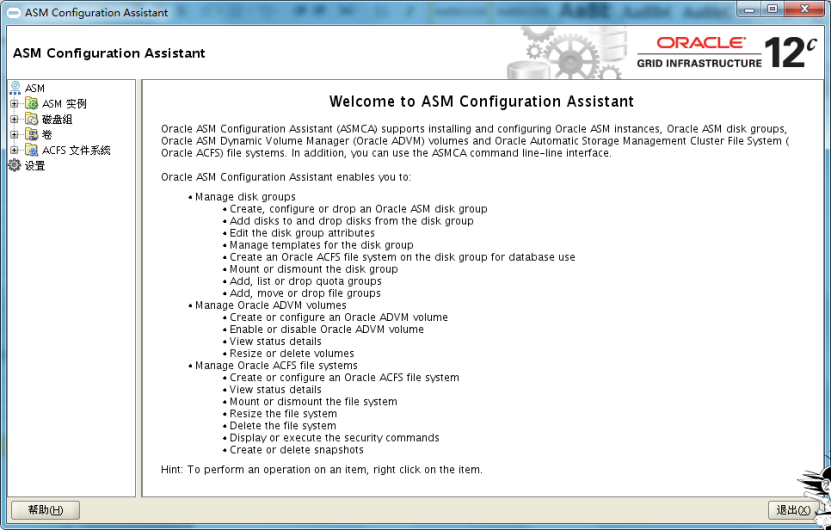Expand the 卷 tree node

pyautogui.click(x=14, y=135)
